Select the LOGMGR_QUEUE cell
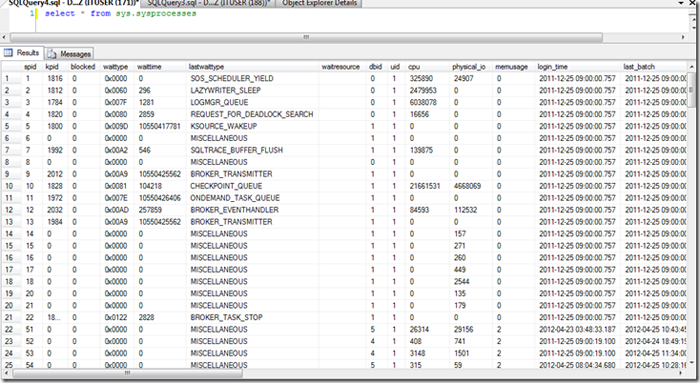This screenshot has width=700, height=383. [253, 102]
